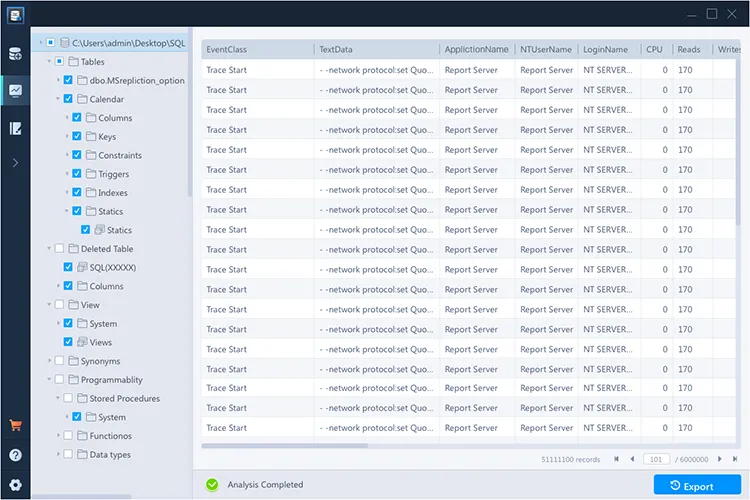Collapse the View tree node
Viewport: 750px width, 500px height.
click(x=49, y=304)
